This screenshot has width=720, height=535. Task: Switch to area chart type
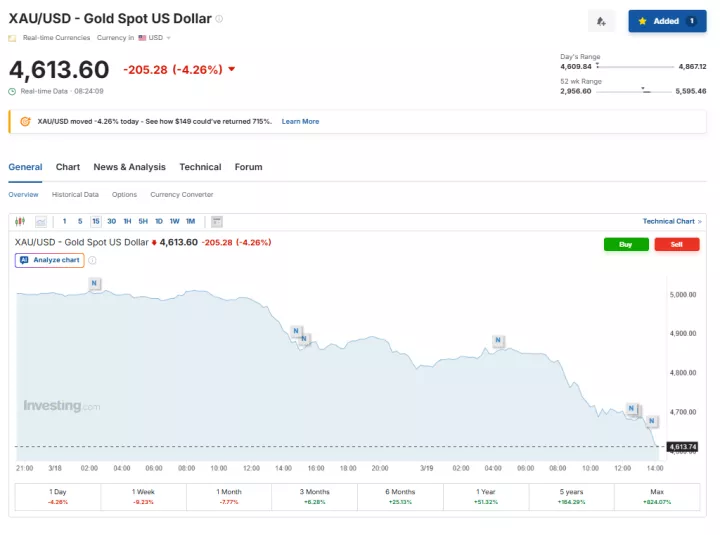click(41, 221)
